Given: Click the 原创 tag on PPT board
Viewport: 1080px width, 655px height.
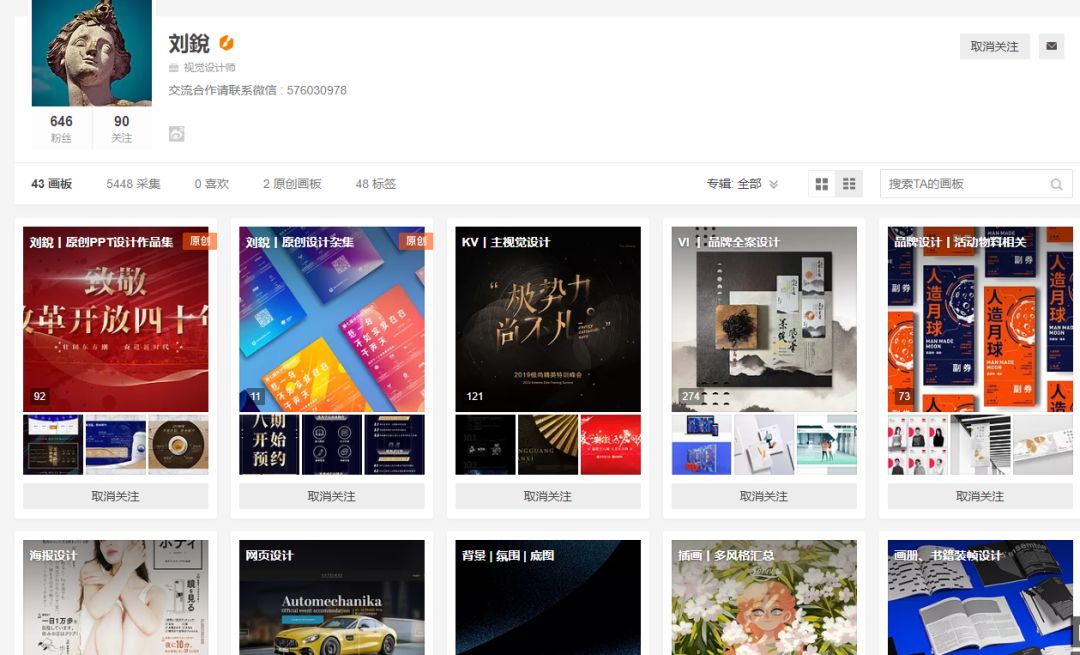Looking at the screenshot, I should (200, 241).
